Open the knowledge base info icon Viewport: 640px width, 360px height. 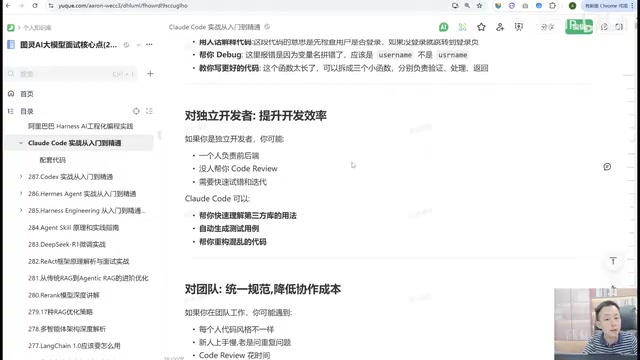tap(127, 45)
